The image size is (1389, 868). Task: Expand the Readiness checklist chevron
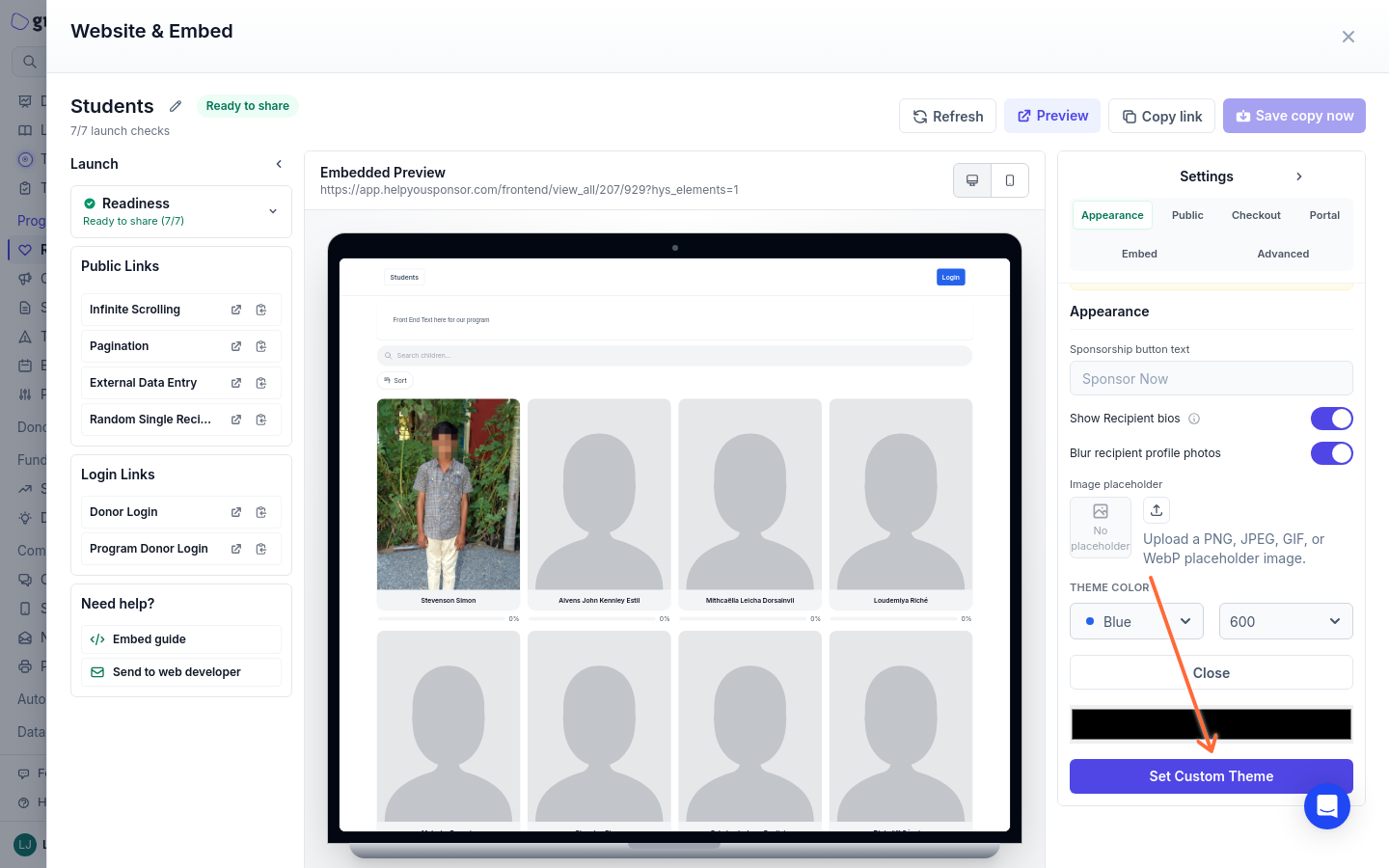(273, 211)
